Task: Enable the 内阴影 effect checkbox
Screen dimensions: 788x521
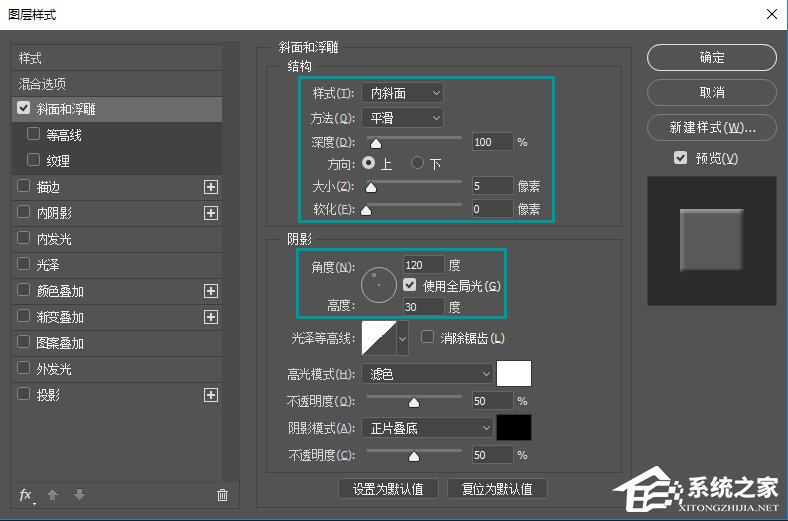Action: (x=24, y=212)
